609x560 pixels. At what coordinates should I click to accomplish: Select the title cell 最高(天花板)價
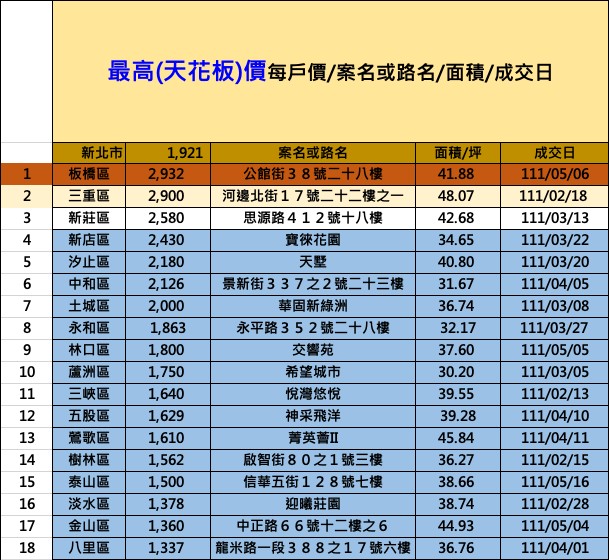tap(330, 72)
